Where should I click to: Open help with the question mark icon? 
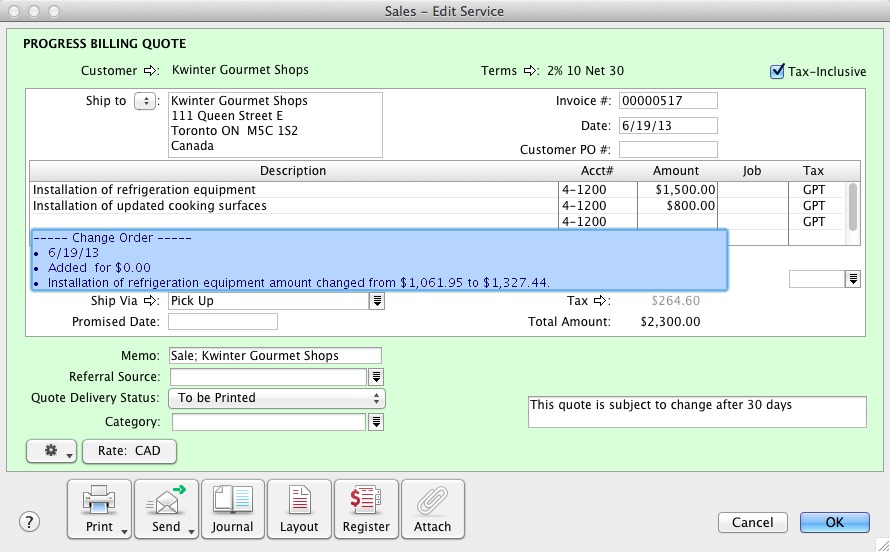[30, 522]
